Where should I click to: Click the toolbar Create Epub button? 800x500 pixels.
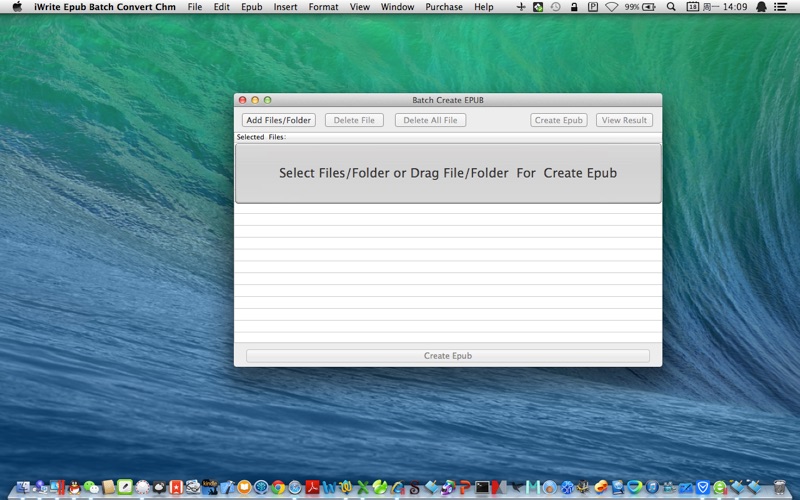pos(559,120)
